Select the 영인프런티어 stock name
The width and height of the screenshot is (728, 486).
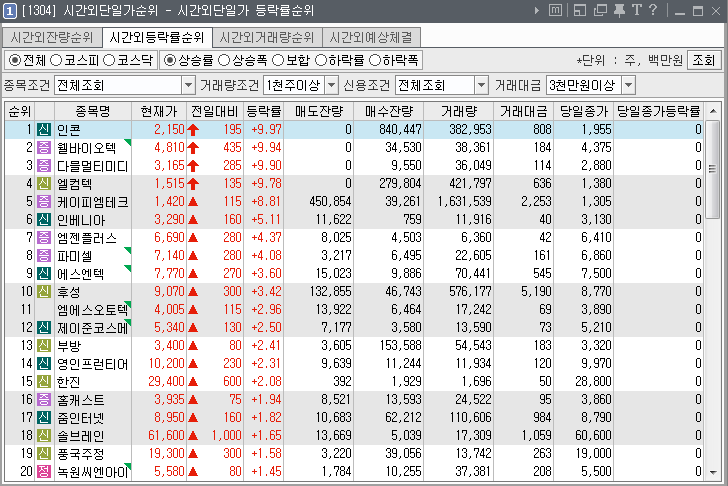coord(92,364)
